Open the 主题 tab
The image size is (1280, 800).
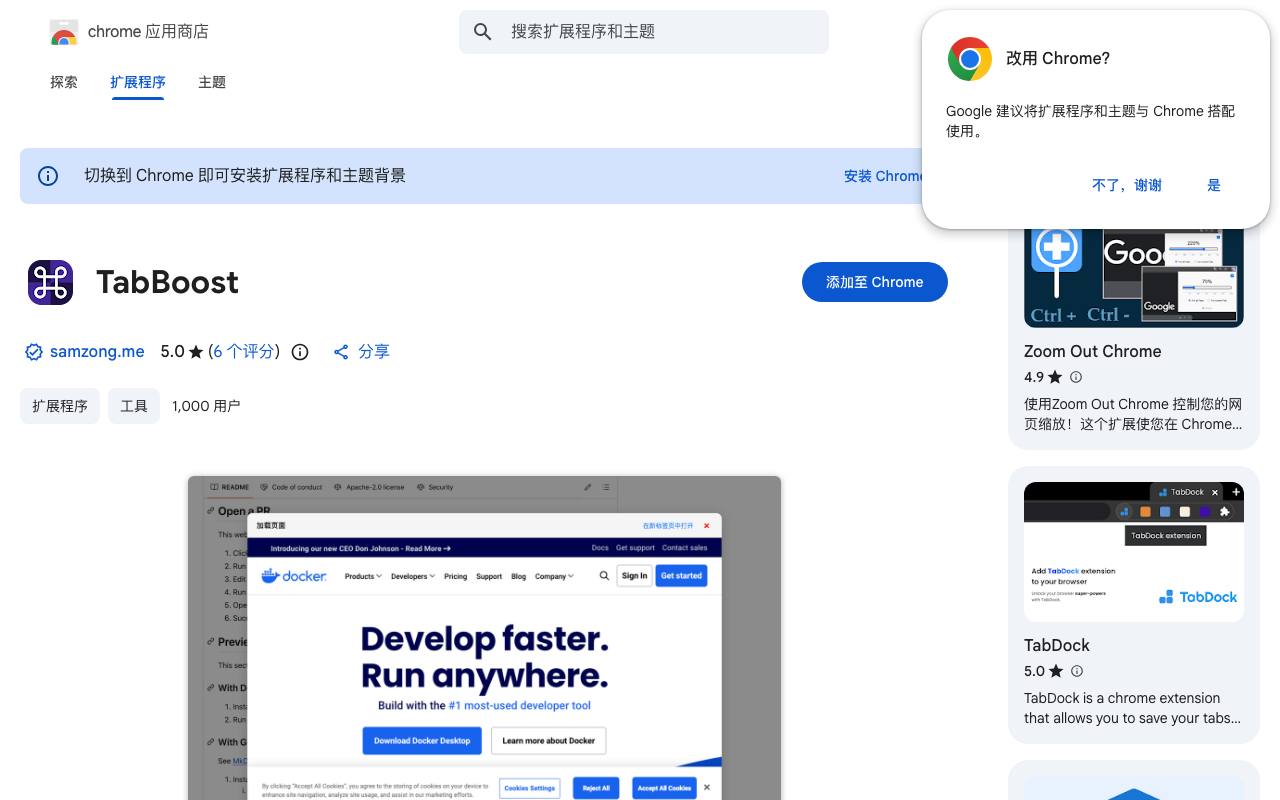tap(212, 82)
